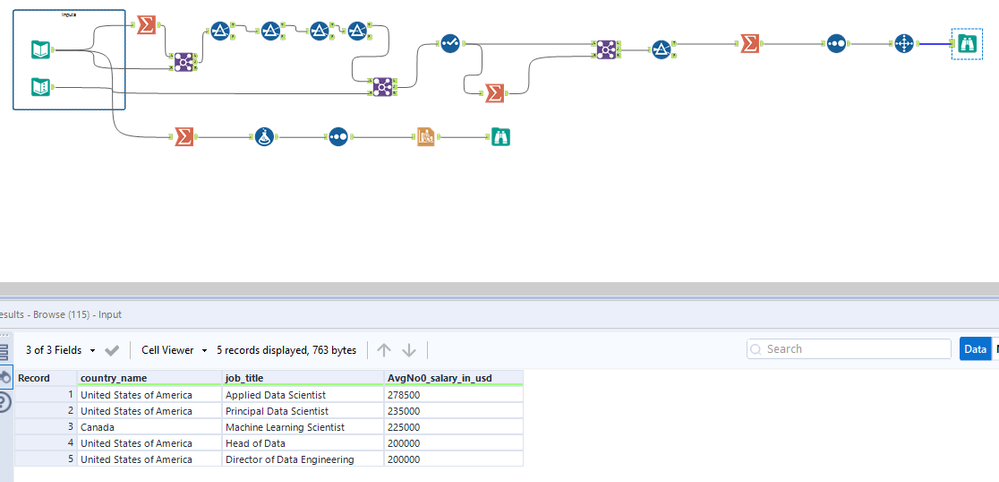Click the Summarize tool below the Select tool
The width and height of the screenshot is (999, 482).
point(494,93)
